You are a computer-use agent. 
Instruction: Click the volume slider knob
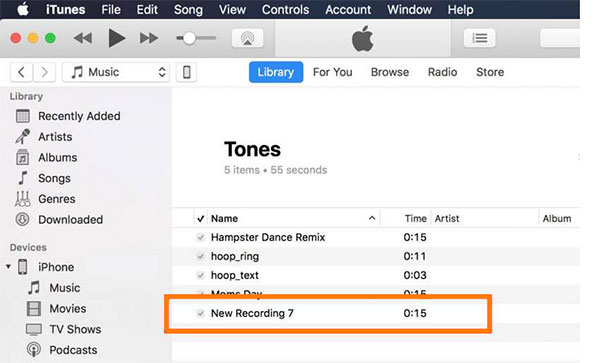189,38
